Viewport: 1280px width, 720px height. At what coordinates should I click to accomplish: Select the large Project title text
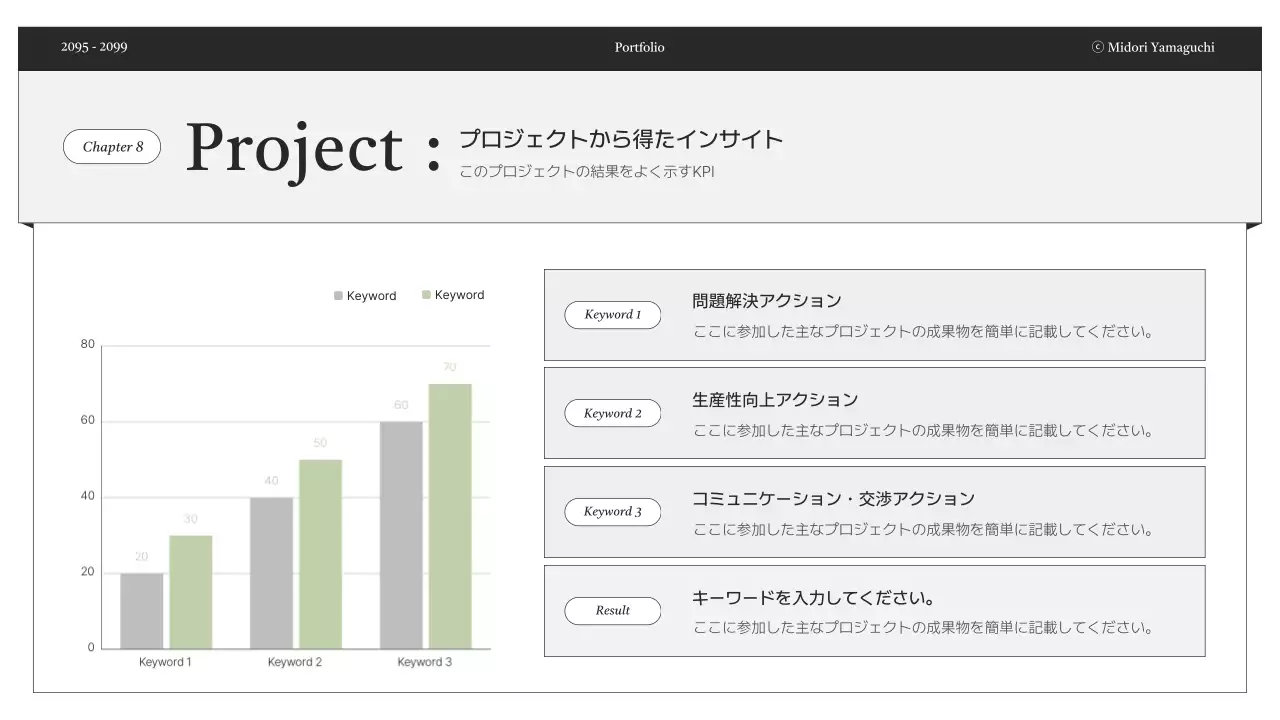coord(294,148)
